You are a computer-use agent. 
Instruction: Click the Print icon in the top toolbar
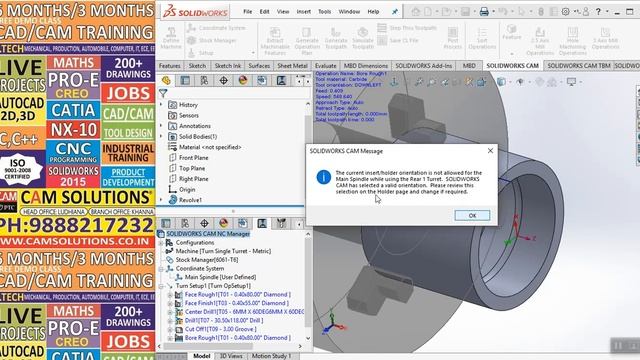pos(484,12)
